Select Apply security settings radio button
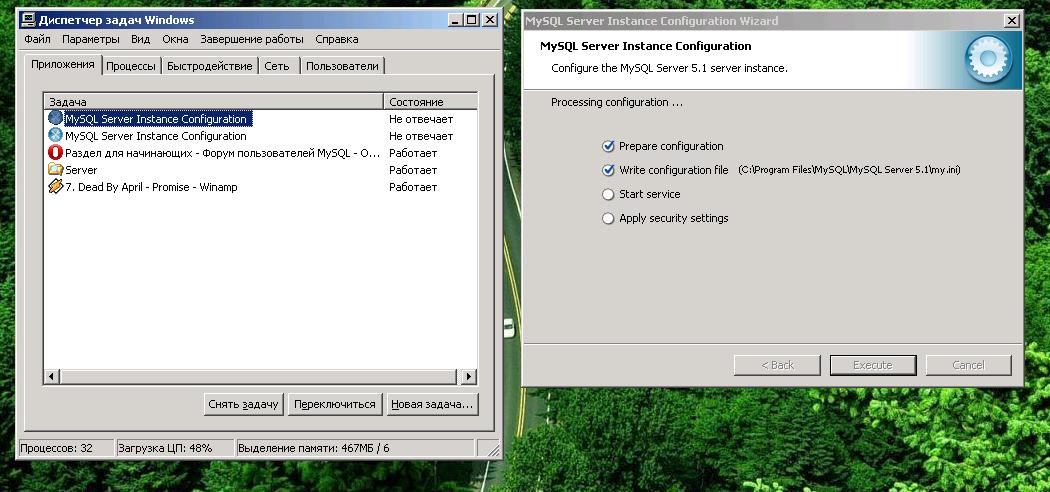 point(608,218)
